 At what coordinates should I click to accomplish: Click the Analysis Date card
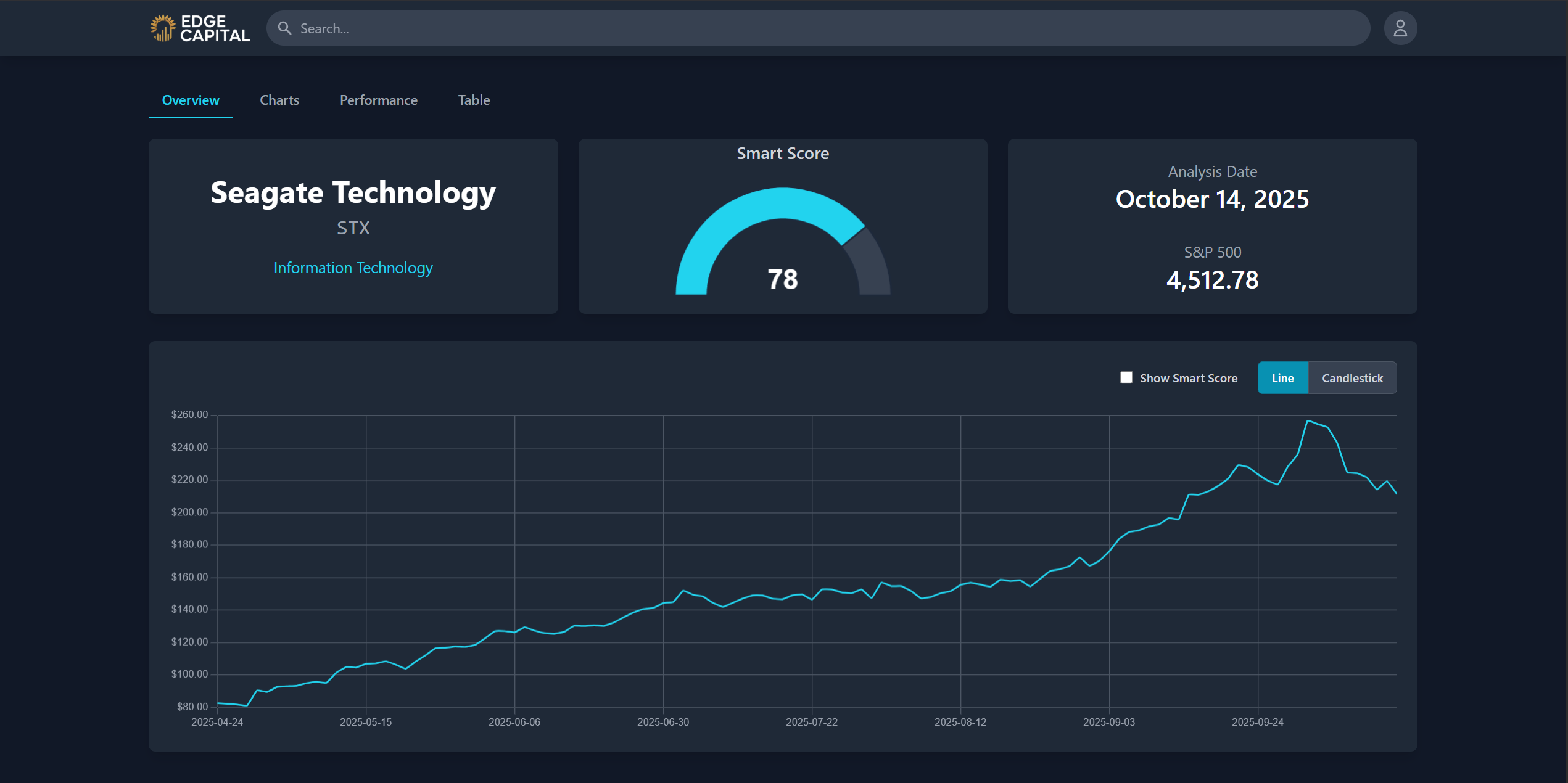[1211, 227]
